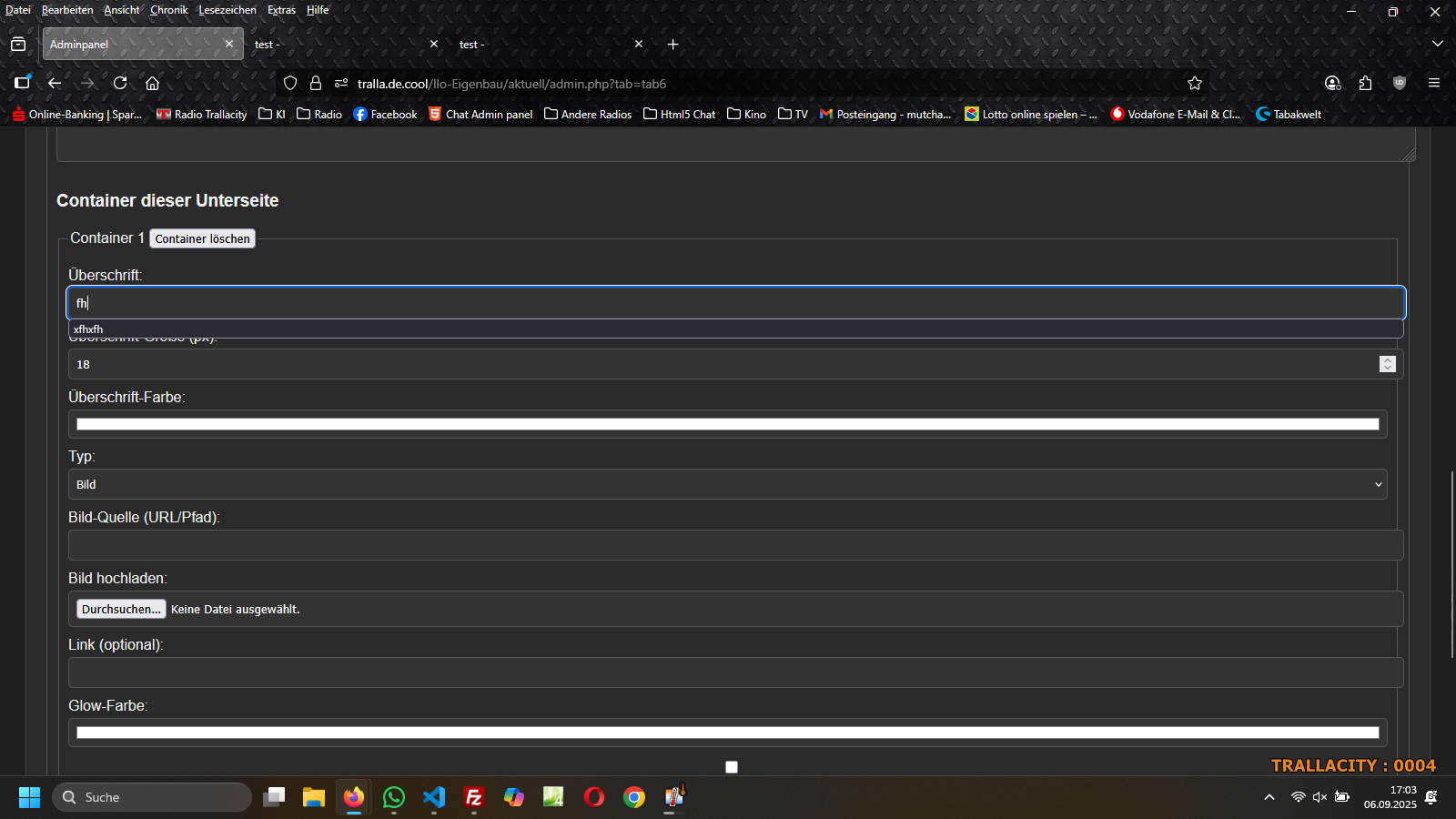The image size is (1456, 819).
Task: Open the Firefox account profile icon
Action: (1332, 83)
